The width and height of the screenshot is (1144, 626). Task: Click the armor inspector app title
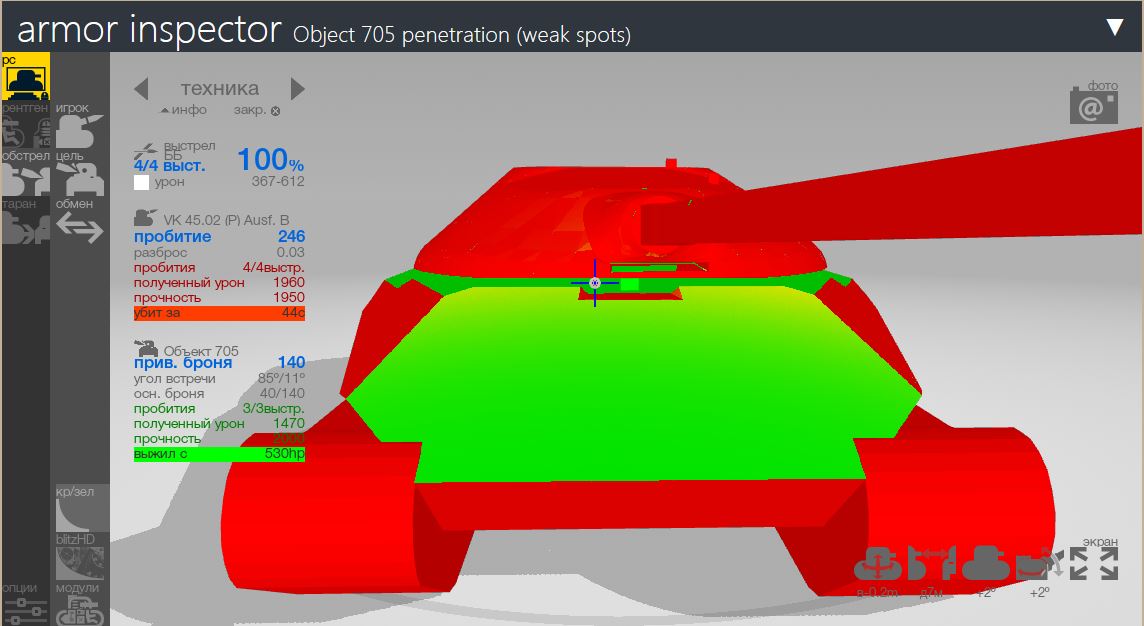pos(149,30)
